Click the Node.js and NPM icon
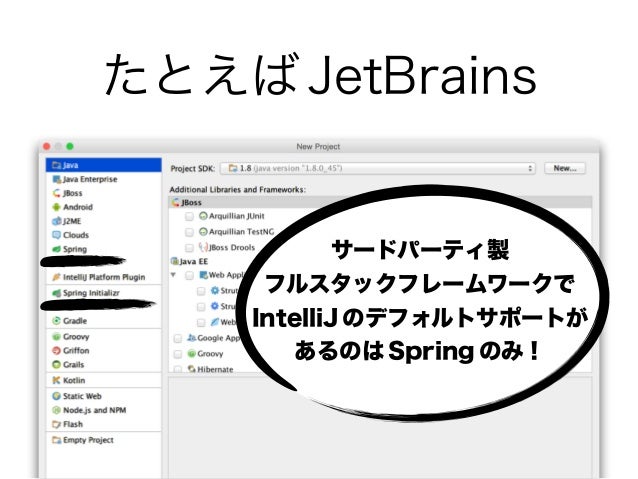 pyautogui.click(x=57, y=410)
